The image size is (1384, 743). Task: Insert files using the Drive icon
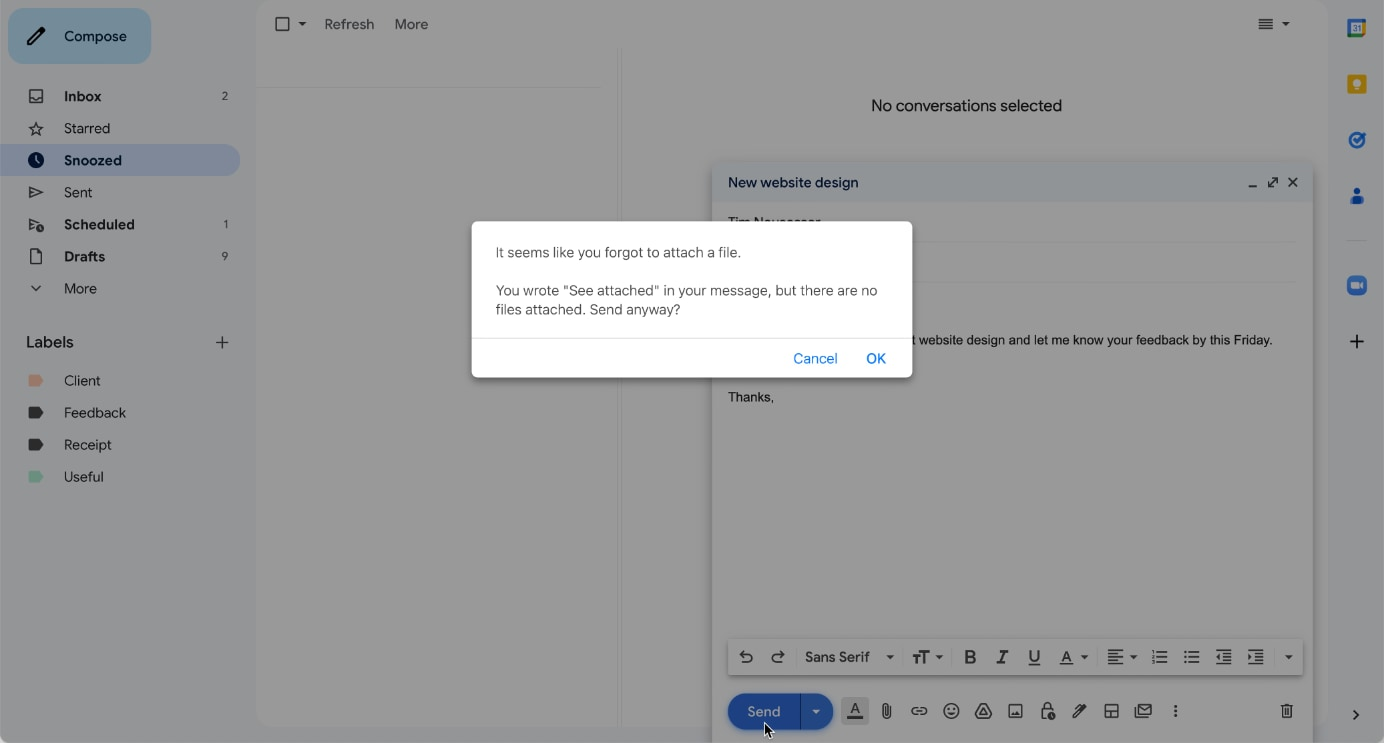pyautogui.click(x=983, y=711)
